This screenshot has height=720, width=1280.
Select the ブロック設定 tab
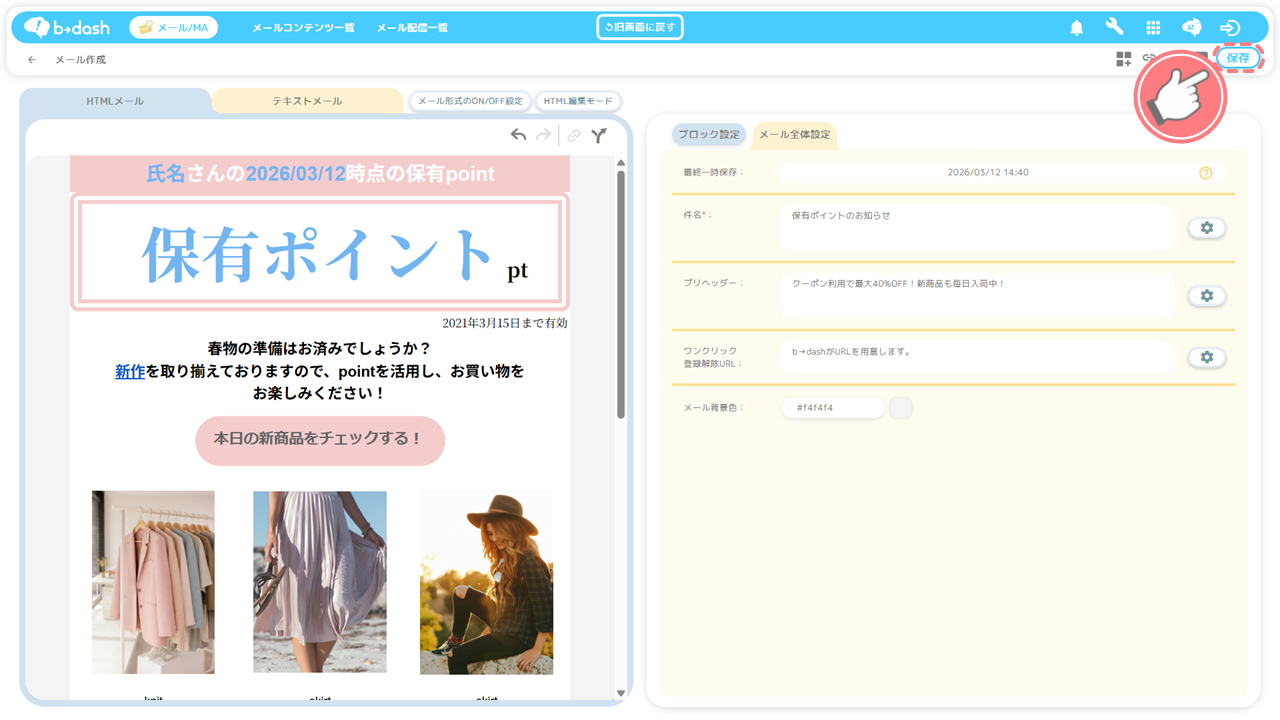708,134
